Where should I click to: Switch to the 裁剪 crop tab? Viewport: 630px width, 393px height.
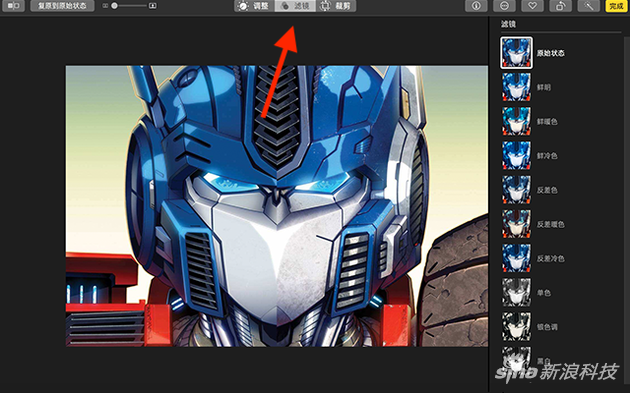point(336,6)
